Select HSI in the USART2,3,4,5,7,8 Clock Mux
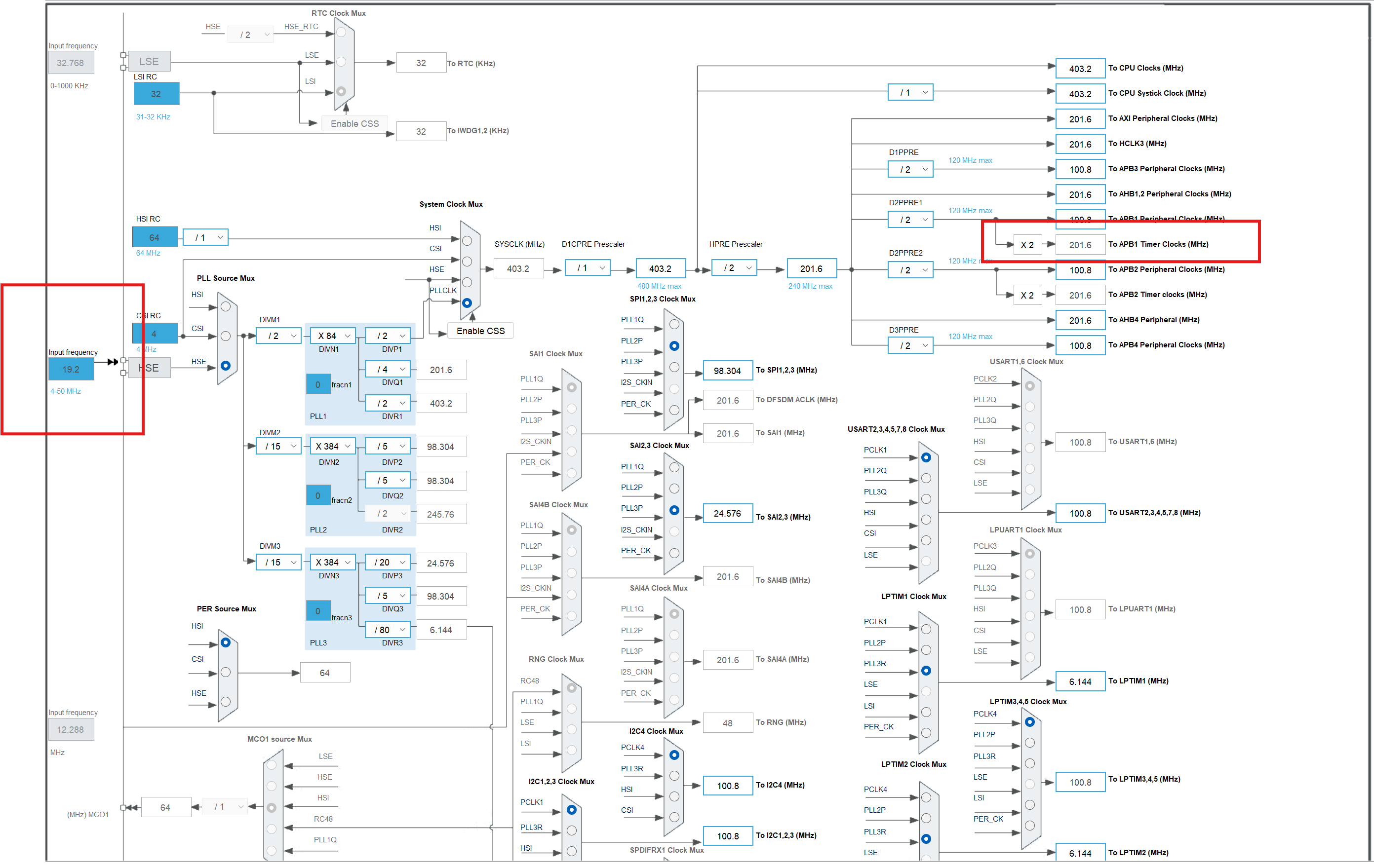Screen dimensions: 1374x868 point(926,520)
